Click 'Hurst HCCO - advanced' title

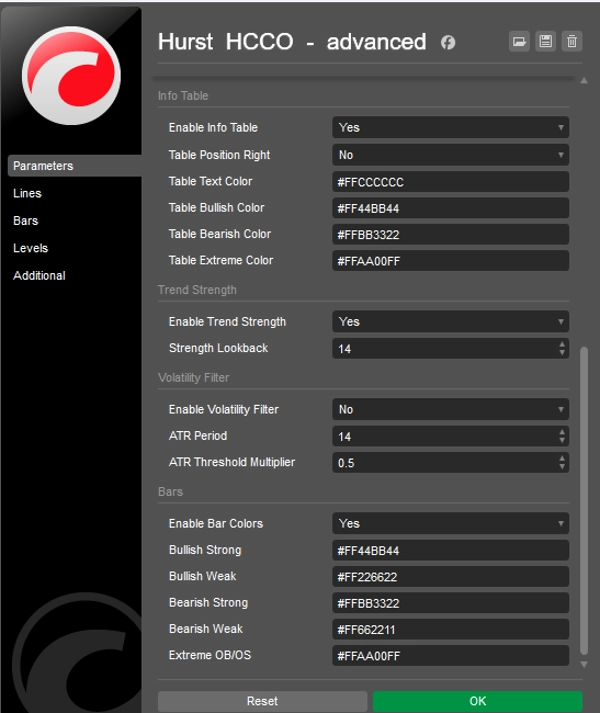(x=292, y=42)
